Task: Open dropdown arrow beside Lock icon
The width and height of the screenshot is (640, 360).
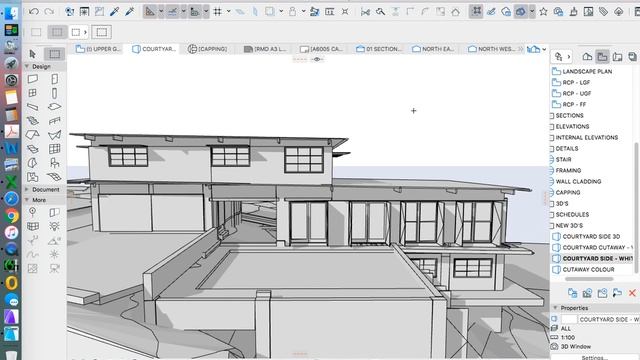Action: (304, 11)
